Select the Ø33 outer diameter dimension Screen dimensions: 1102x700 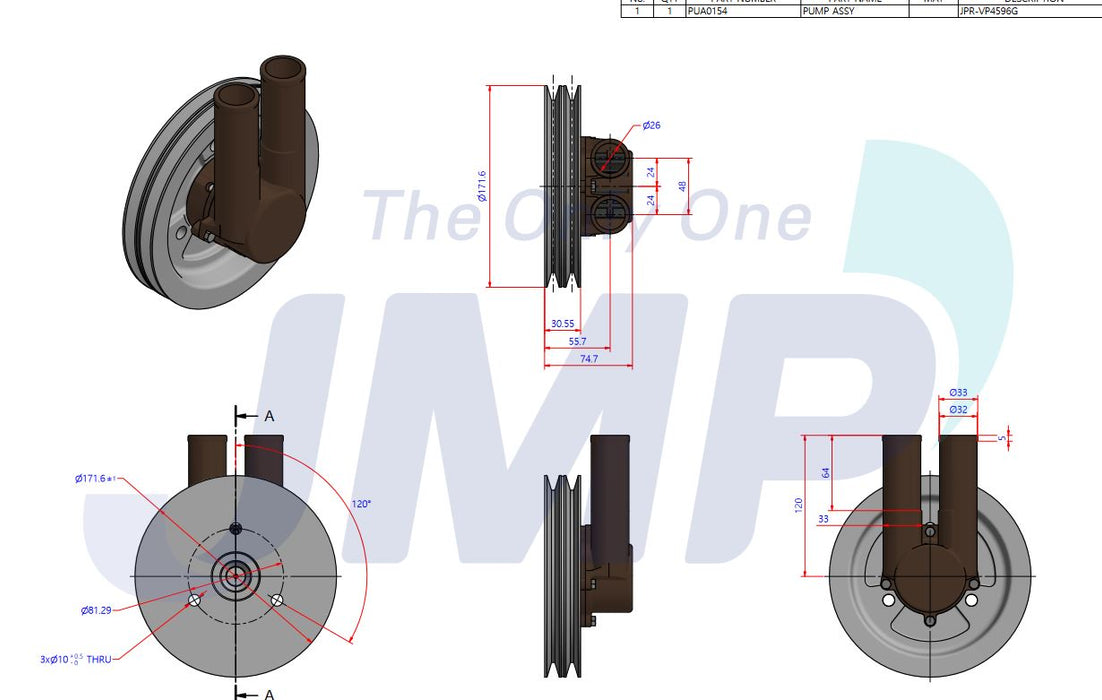pos(957,392)
